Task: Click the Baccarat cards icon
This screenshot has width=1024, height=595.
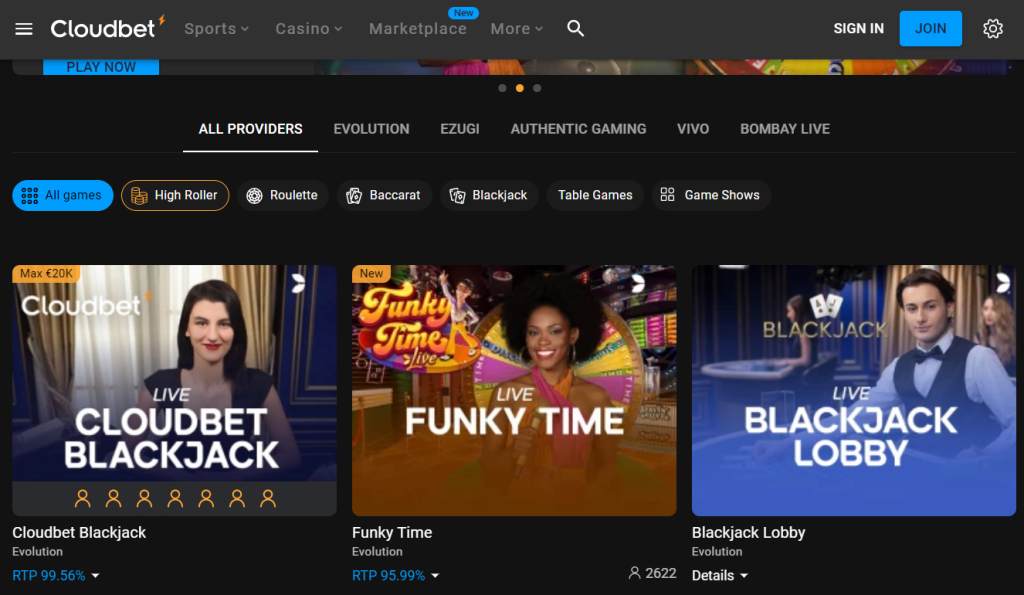Action: click(354, 195)
